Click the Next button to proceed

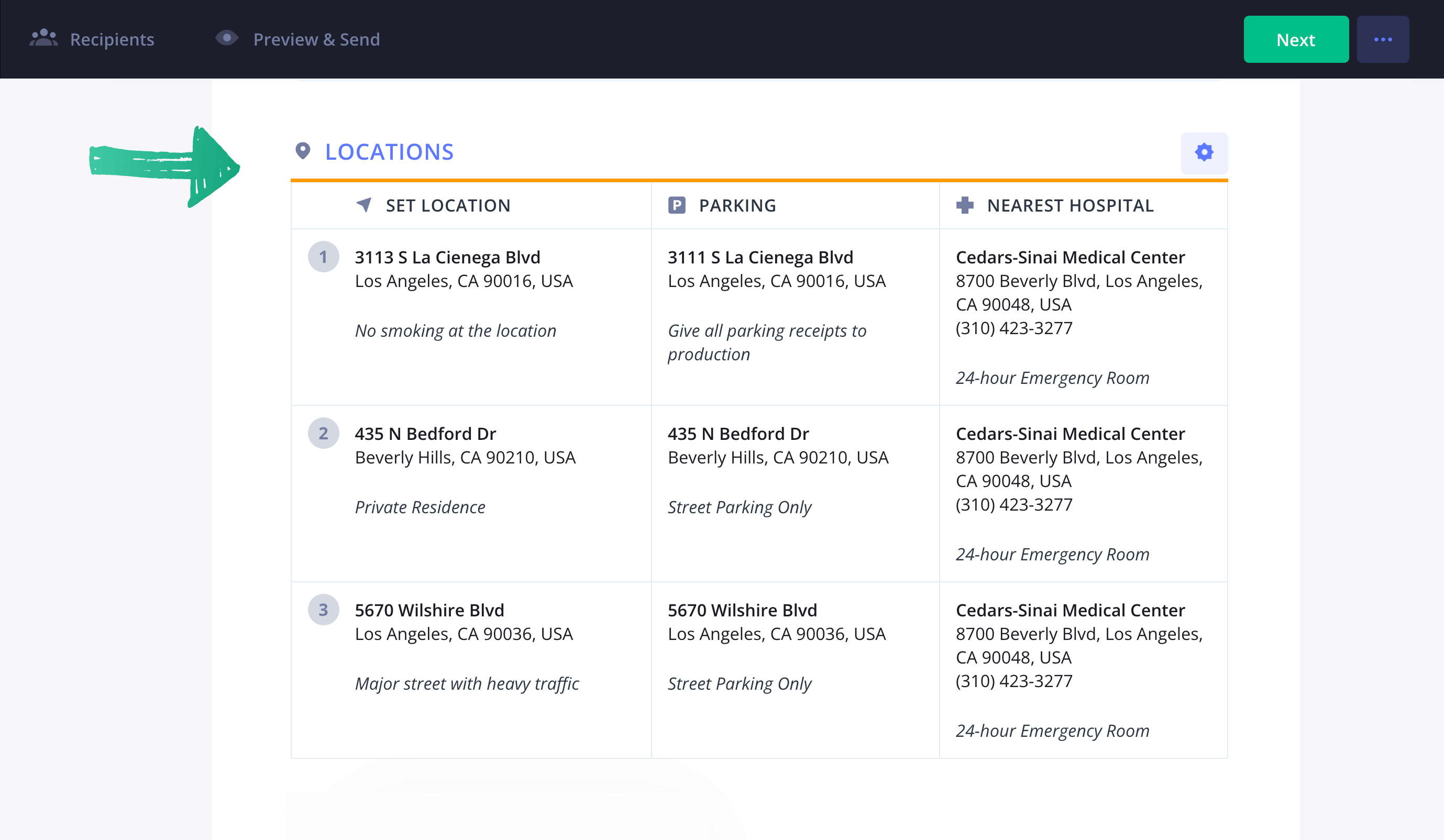click(1296, 39)
